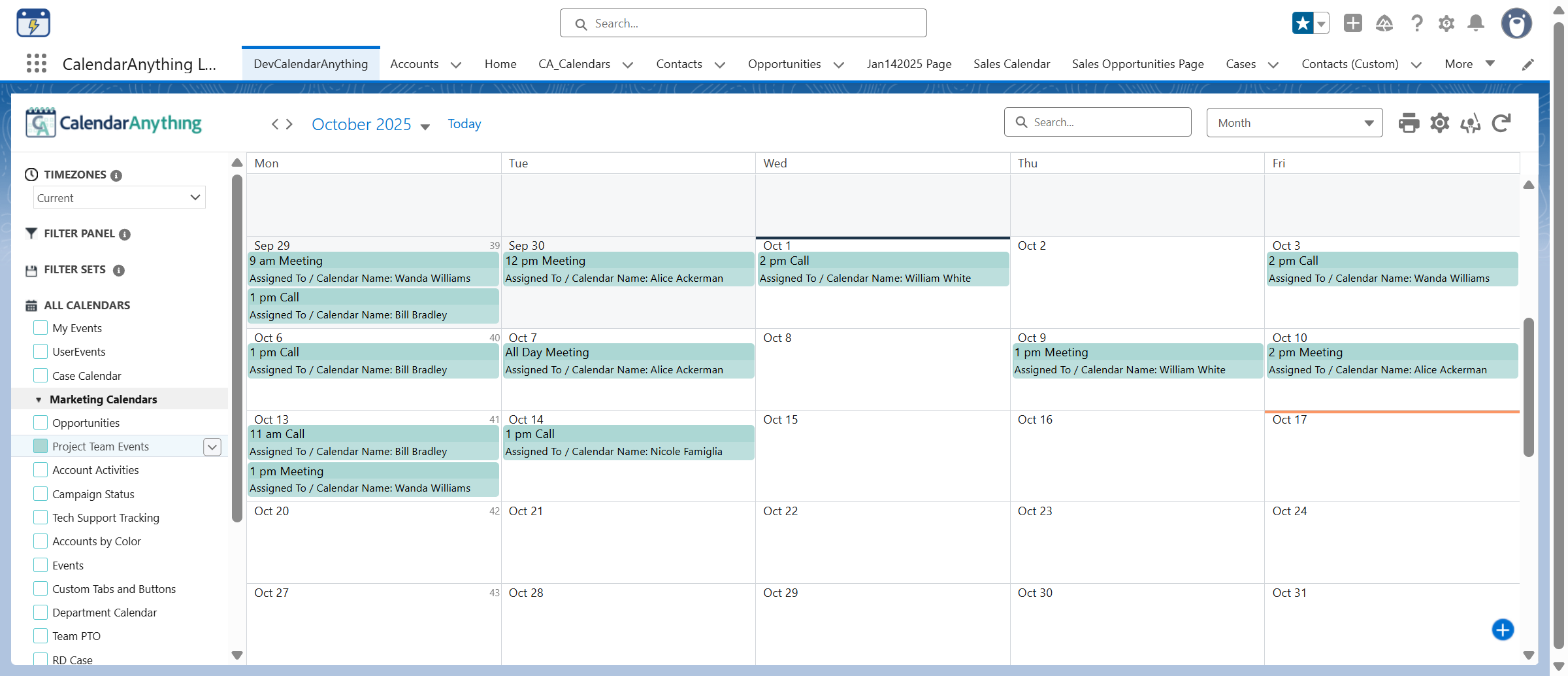The image size is (1568, 676).
Task: Check the Campaign Status calendar
Action: tap(41, 494)
